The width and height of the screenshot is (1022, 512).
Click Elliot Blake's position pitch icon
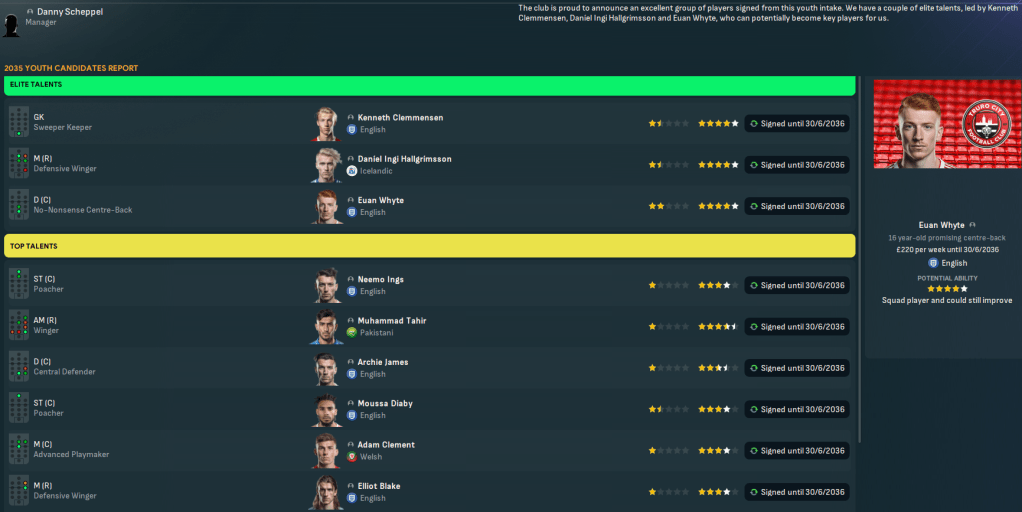click(x=18, y=491)
